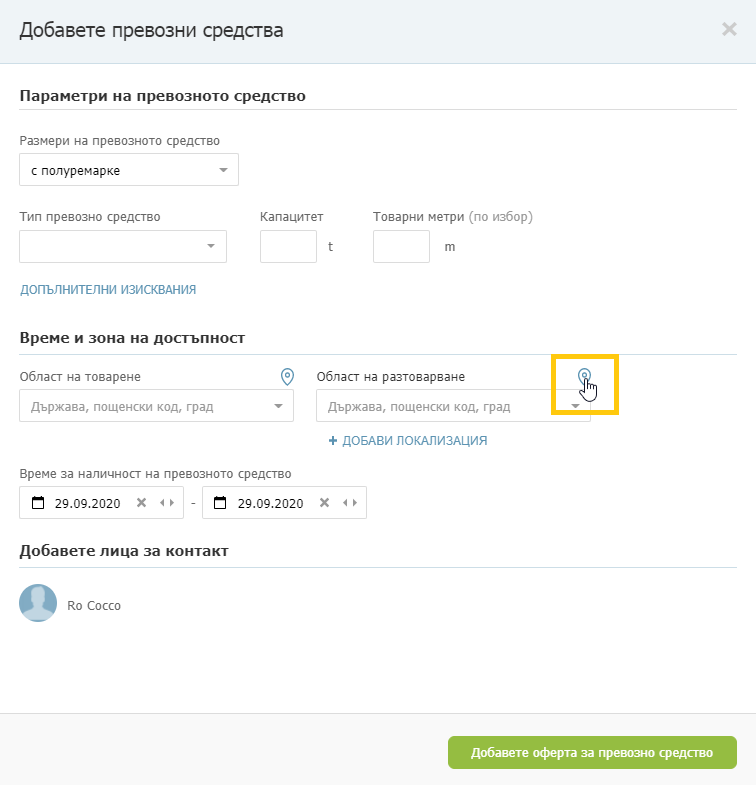Viewport: 756px width, 785px height.
Task: Click map pin icon for Област на разтоварване
Action: click(x=584, y=376)
